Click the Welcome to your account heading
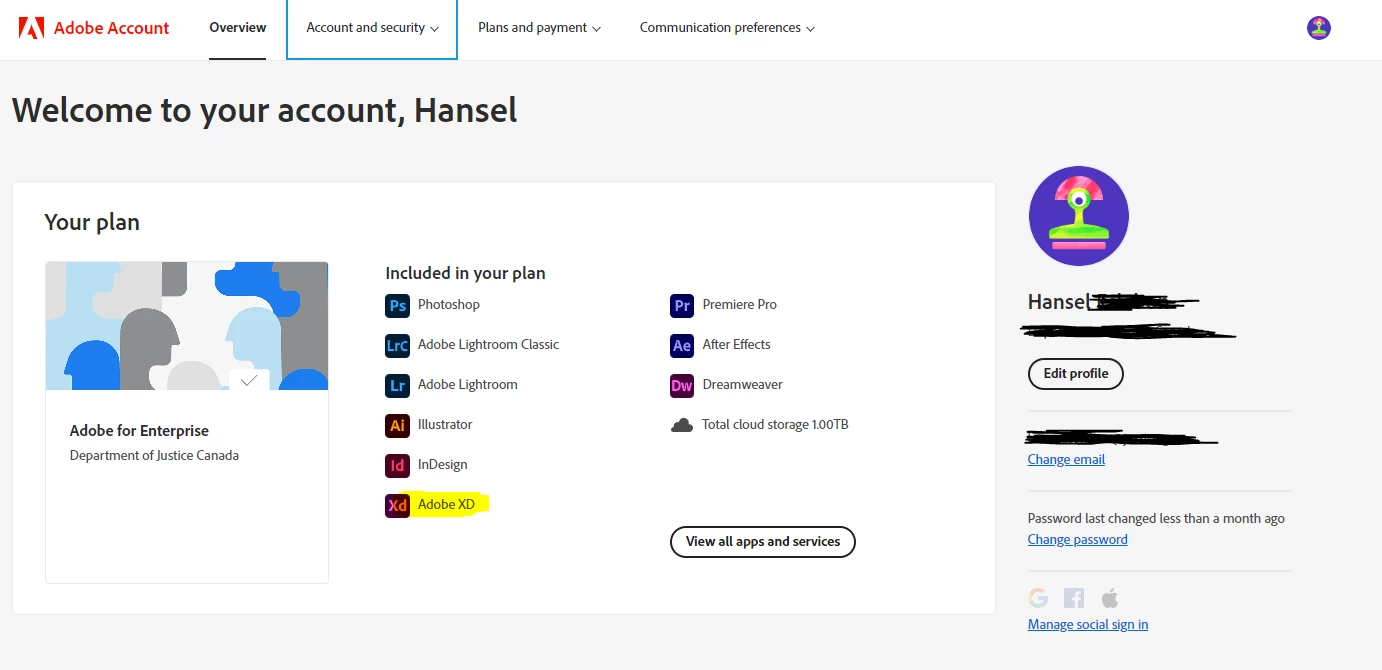This screenshot has width=1382, height=670. click(x=265, y=110)
